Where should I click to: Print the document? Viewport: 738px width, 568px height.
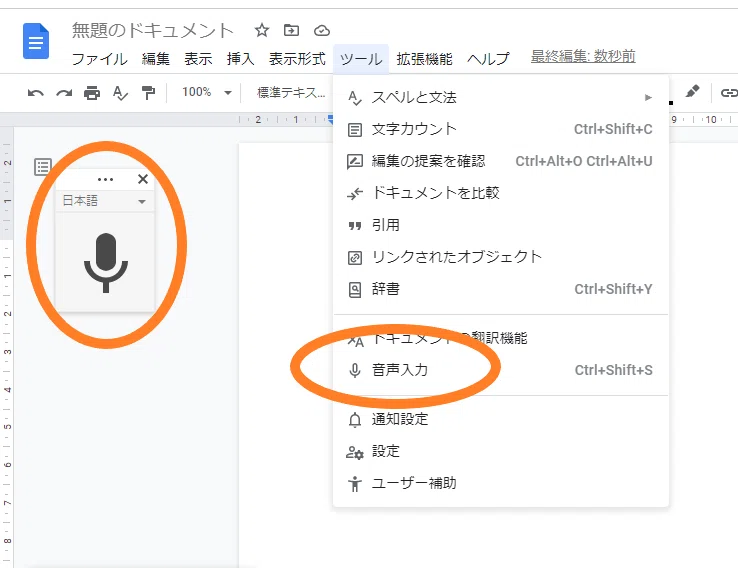tap(92, 93)
